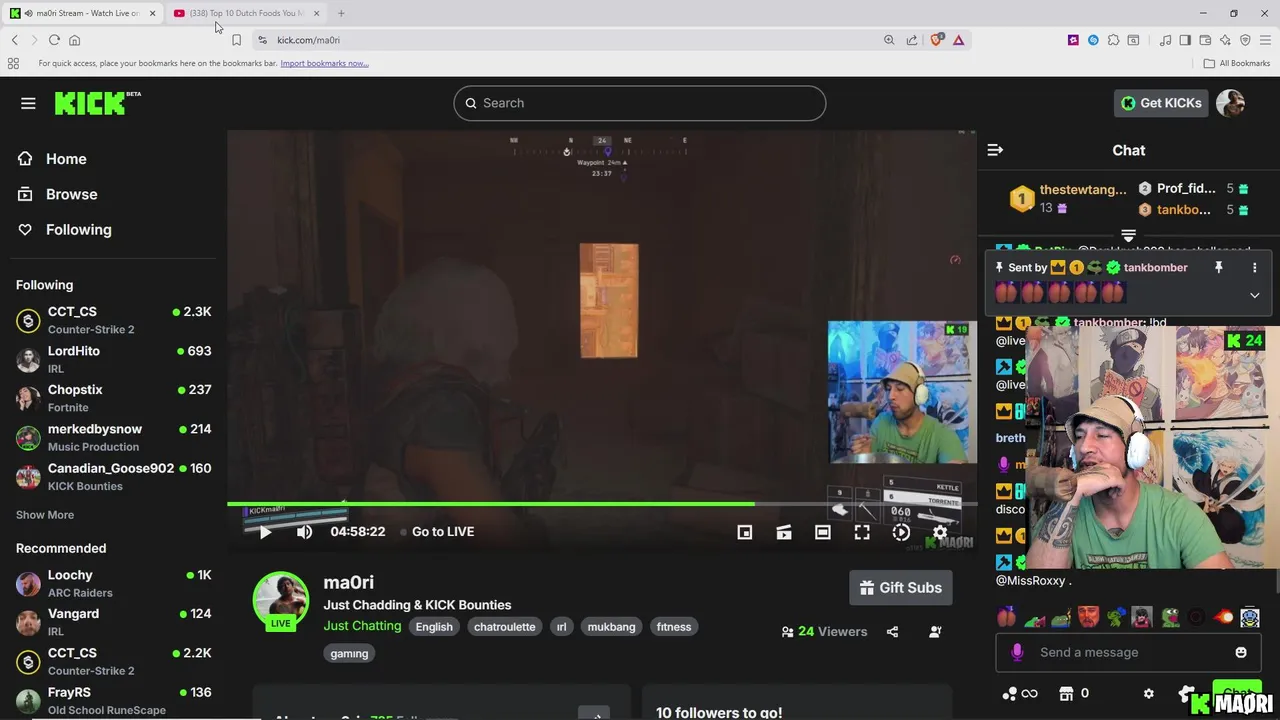Screen dimensions: 1280x720
Task: Collapse the chat panel
Action: point(995,150)
